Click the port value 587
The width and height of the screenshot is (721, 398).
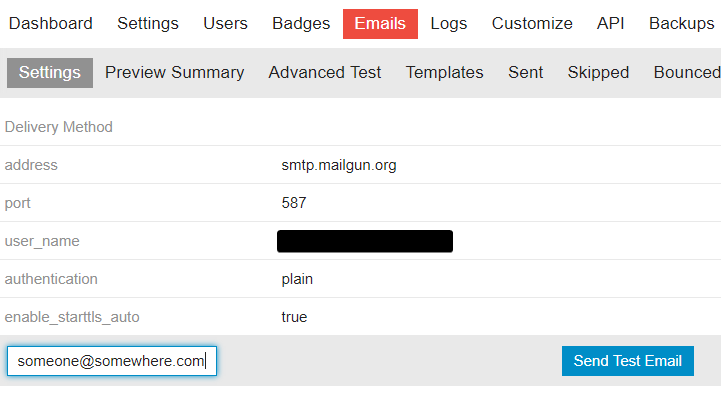click(x=294, y=203)
